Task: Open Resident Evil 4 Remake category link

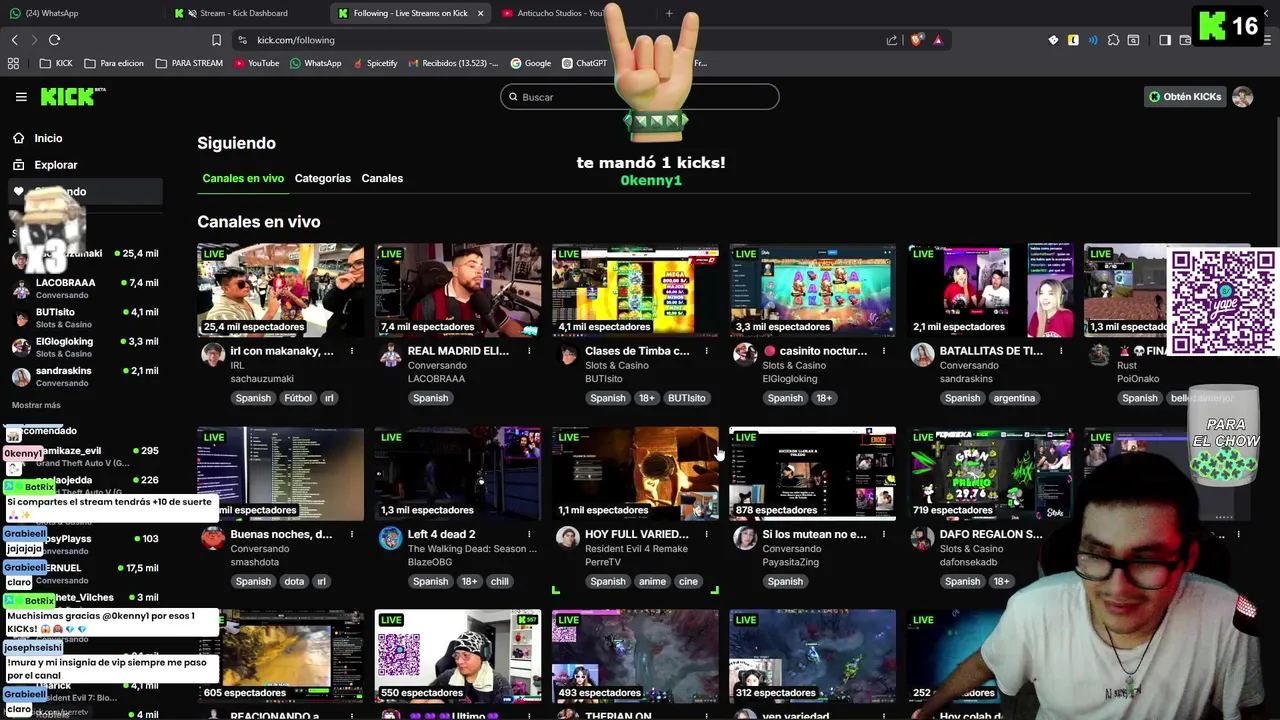Action: 636,548
